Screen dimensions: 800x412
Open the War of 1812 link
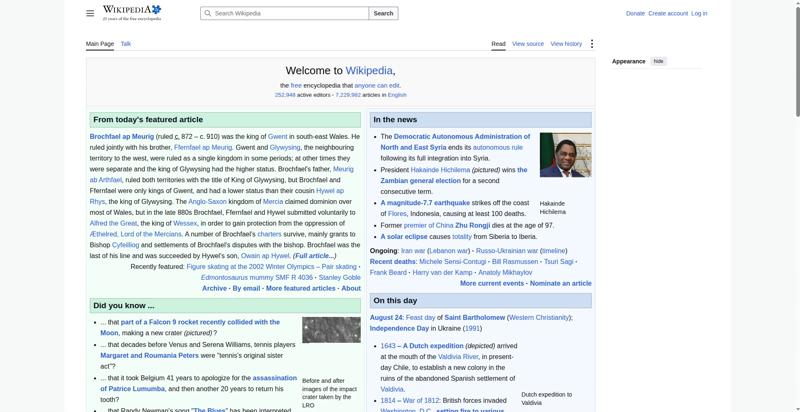point(423,401)
